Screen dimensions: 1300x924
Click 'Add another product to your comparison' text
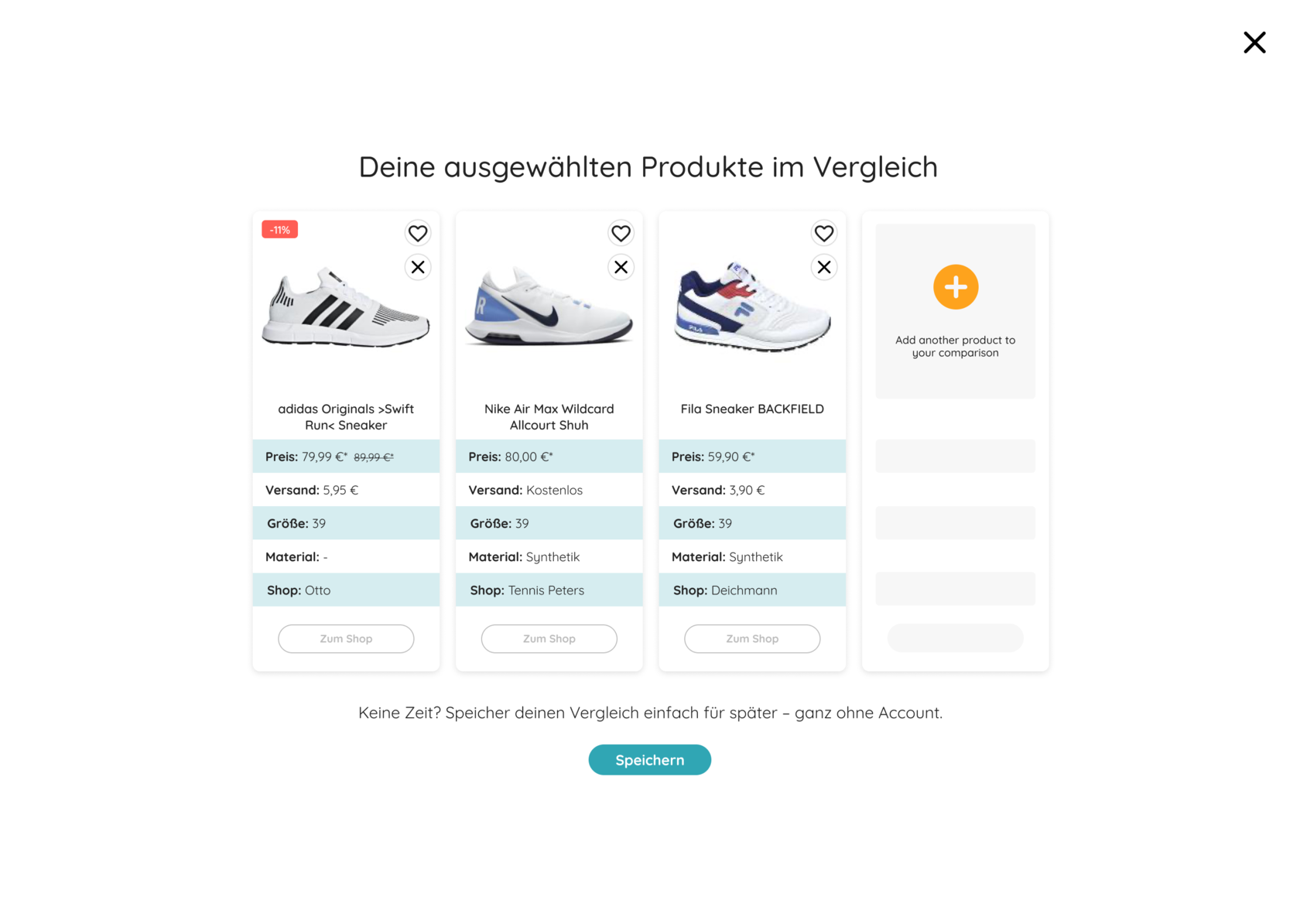coord(956,346)
